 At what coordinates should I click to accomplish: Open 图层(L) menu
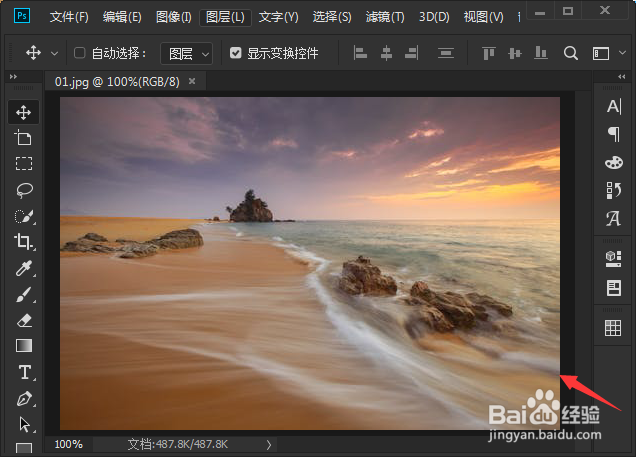(x=225, y=17)
